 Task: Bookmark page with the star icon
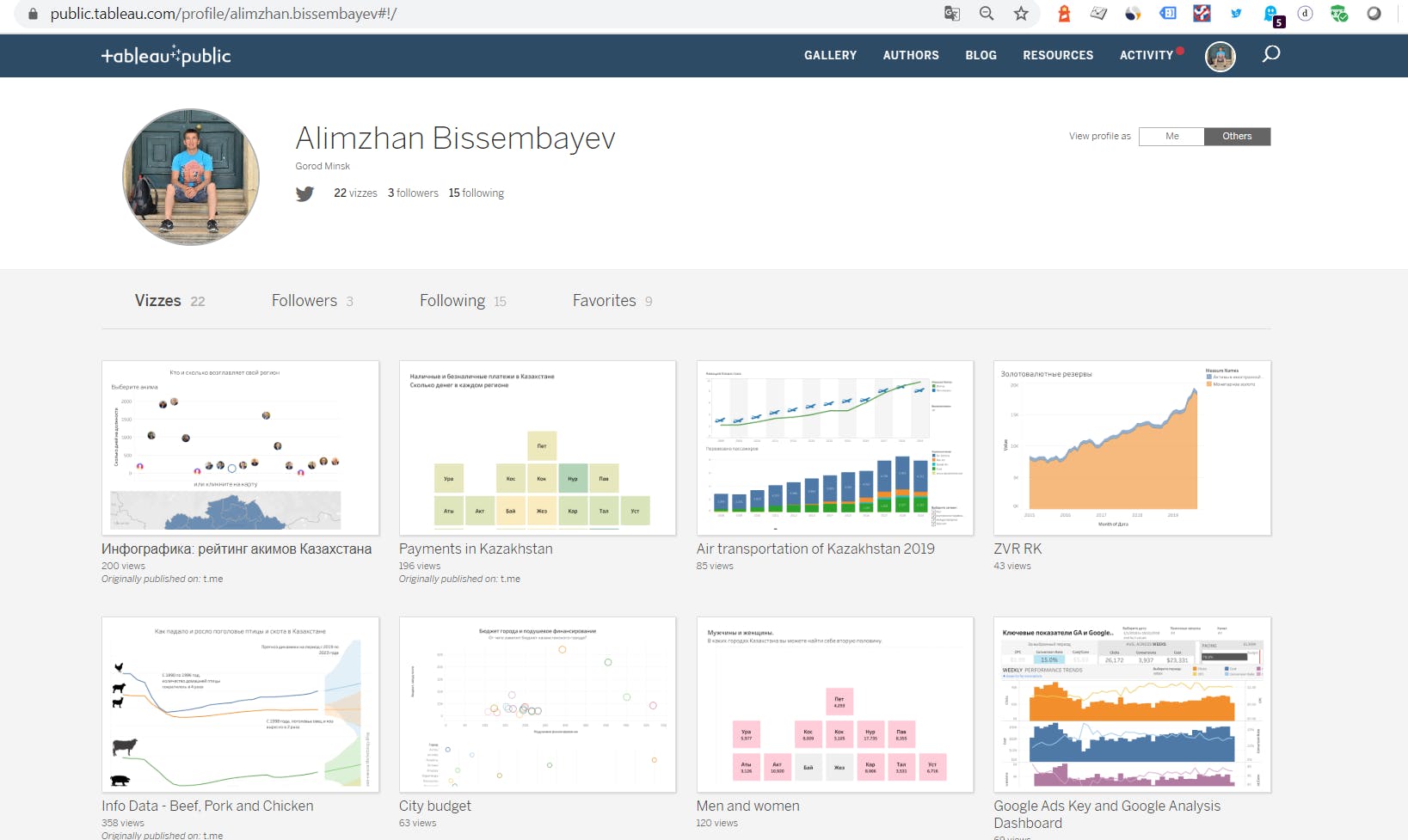[x=1021, y=14]
